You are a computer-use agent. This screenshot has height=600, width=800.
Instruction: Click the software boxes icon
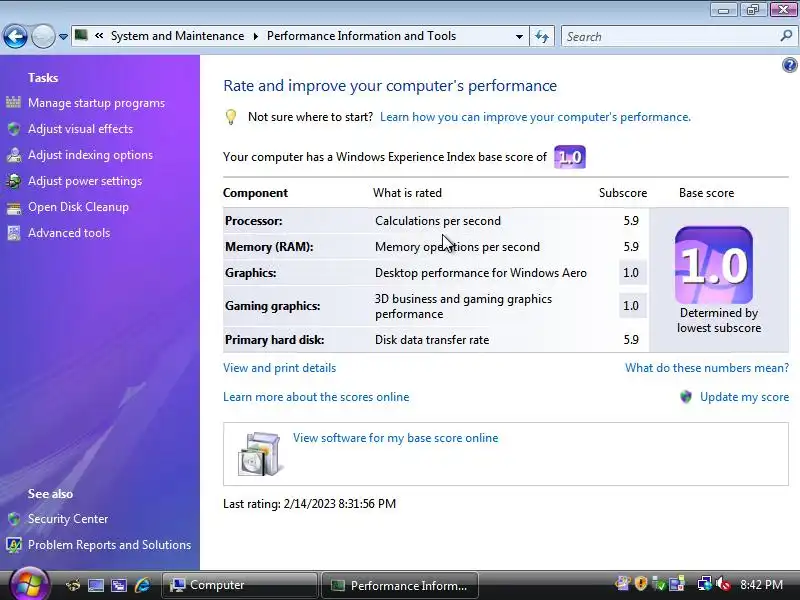tap(259, 454)
